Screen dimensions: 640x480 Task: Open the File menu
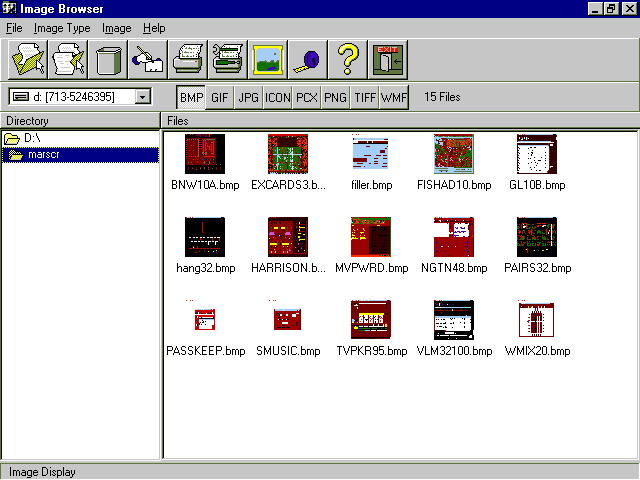coord(14,28)
